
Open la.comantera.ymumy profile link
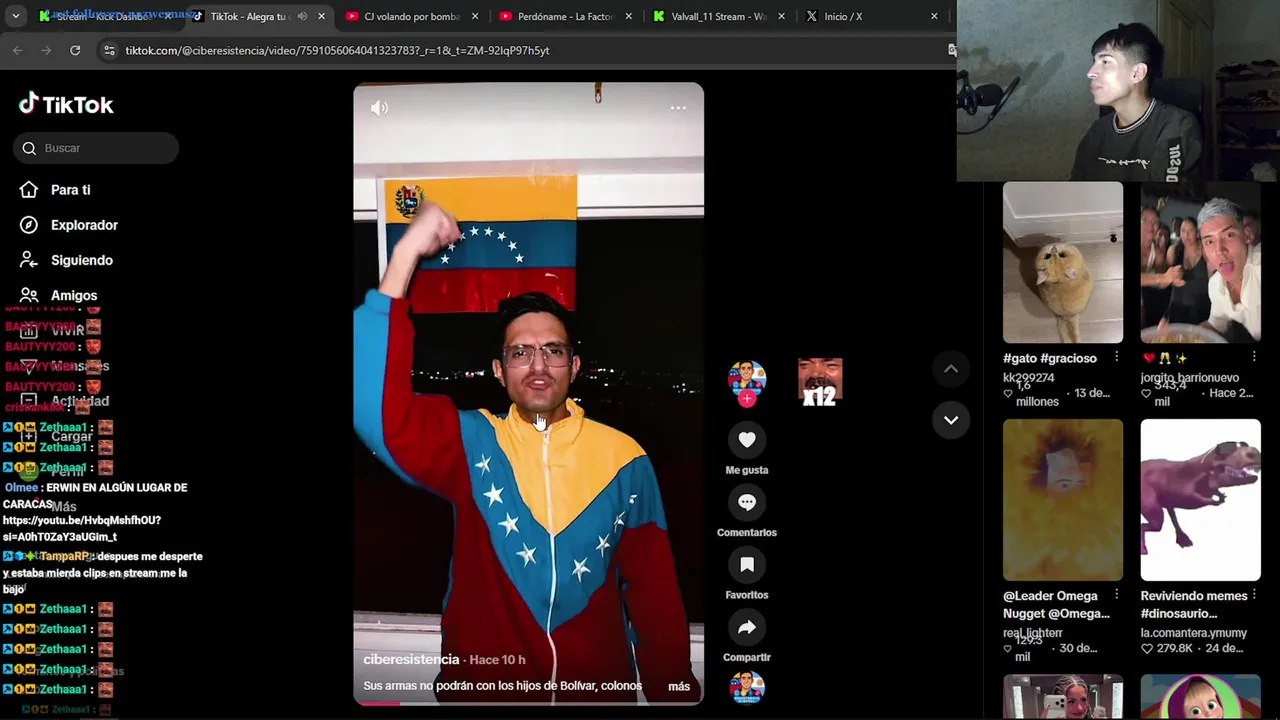[x=1195, y=633]
